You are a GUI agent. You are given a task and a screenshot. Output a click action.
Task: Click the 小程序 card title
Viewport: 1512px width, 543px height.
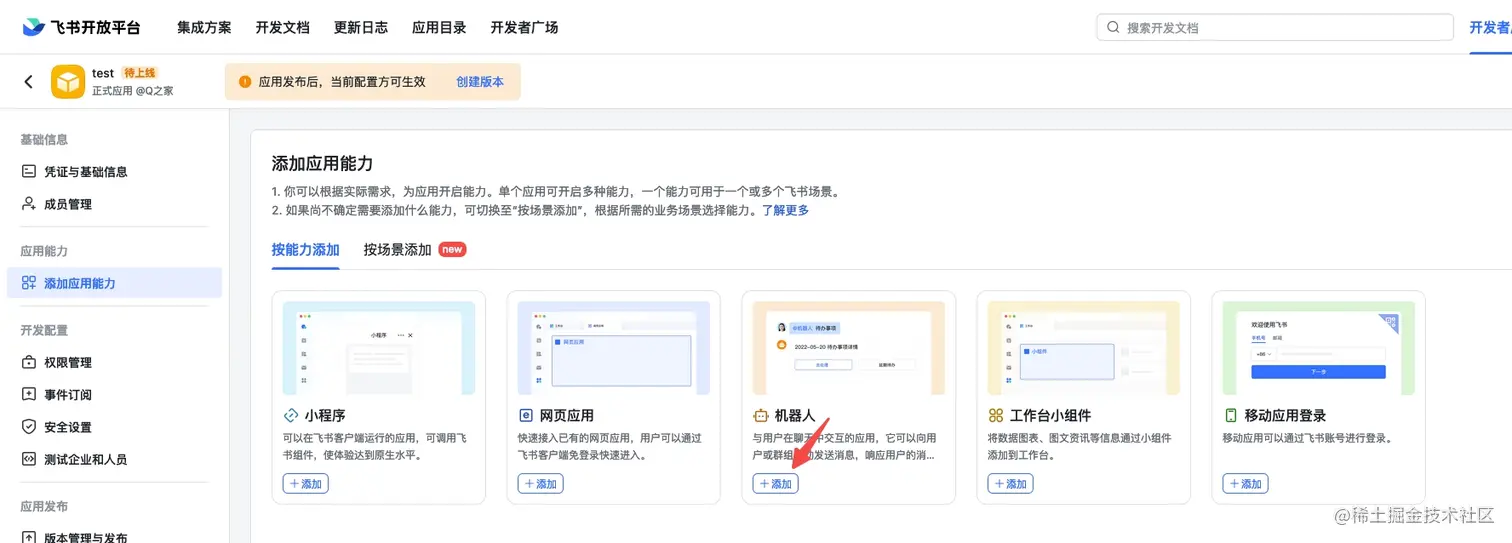(x=325, y=415)
